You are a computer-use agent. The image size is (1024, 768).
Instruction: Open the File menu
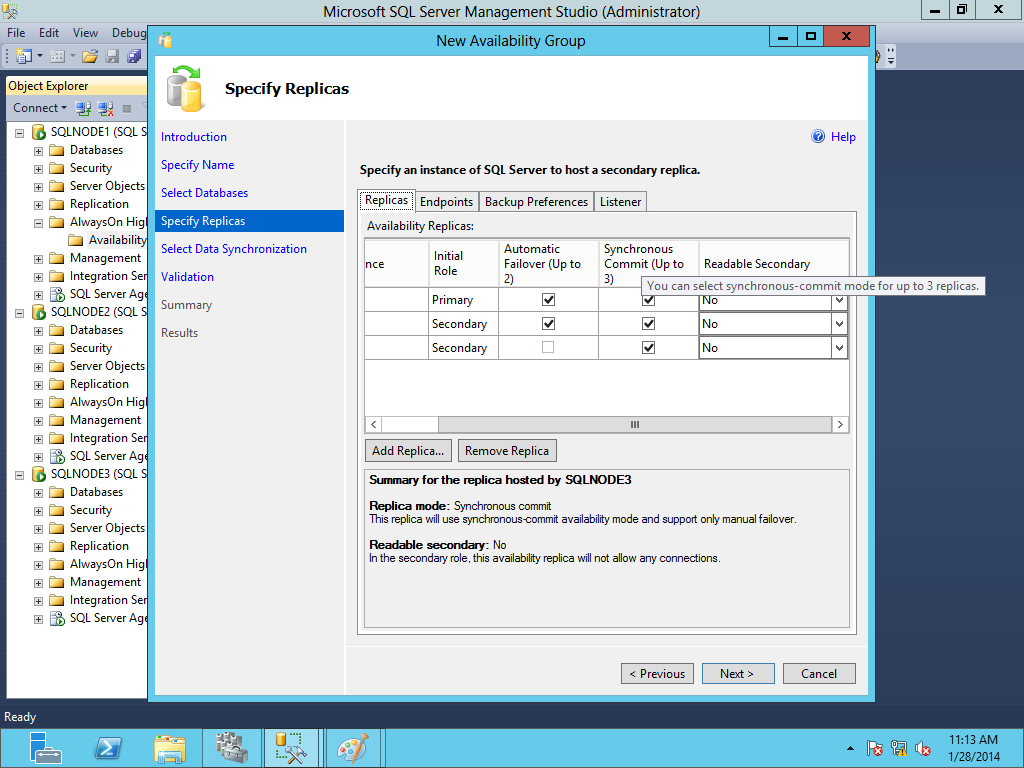pos(16,33)
